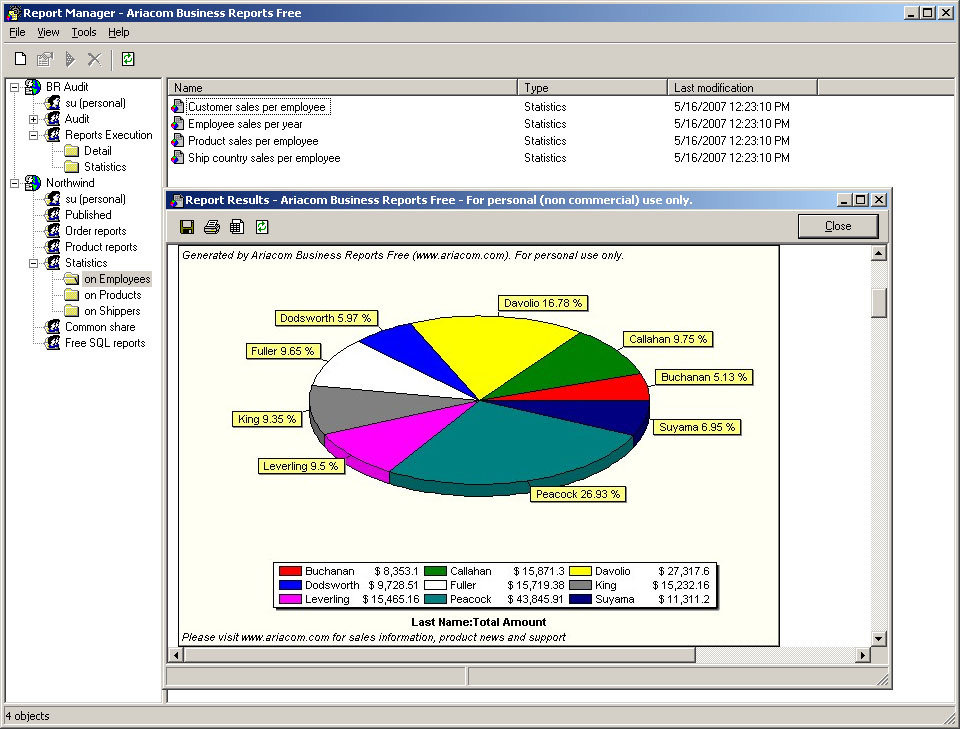Close the Report Results with Close button
The width and height of the screenshot is (960, 729).
coord(838,226)
